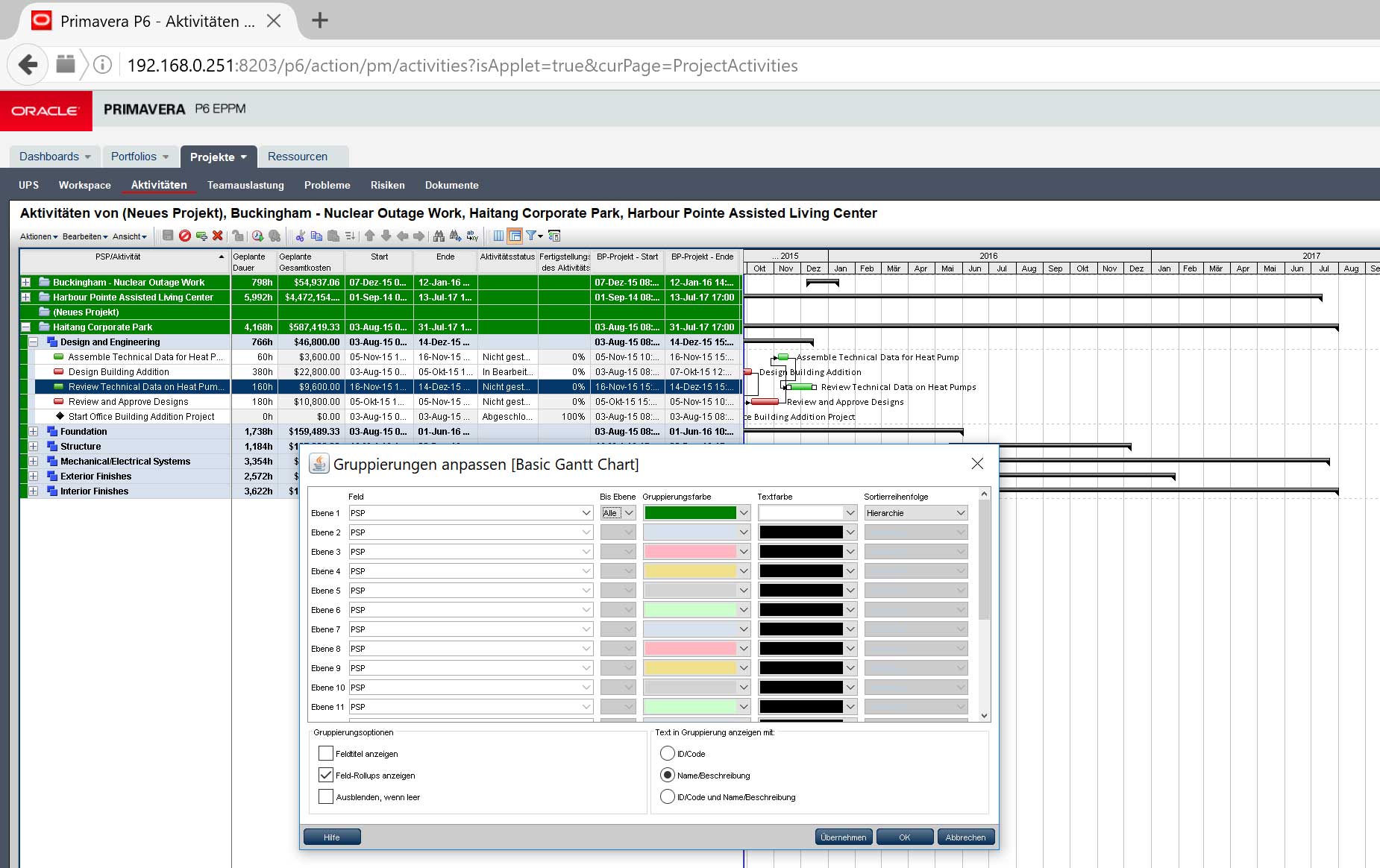The height and width of the screenshot is (868, 1380).
Task: Click the site information icon in address bar
Action: [x=103, y=65]
